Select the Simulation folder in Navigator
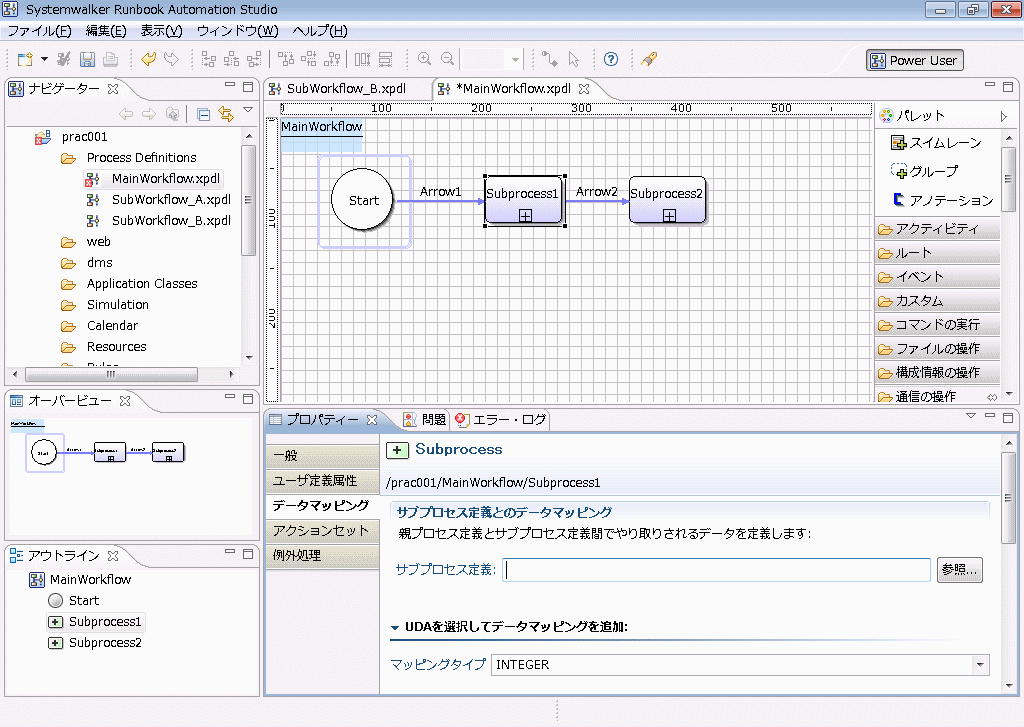Image resolution: width=1024 pixels, height=727 pixels. (118, 304)
